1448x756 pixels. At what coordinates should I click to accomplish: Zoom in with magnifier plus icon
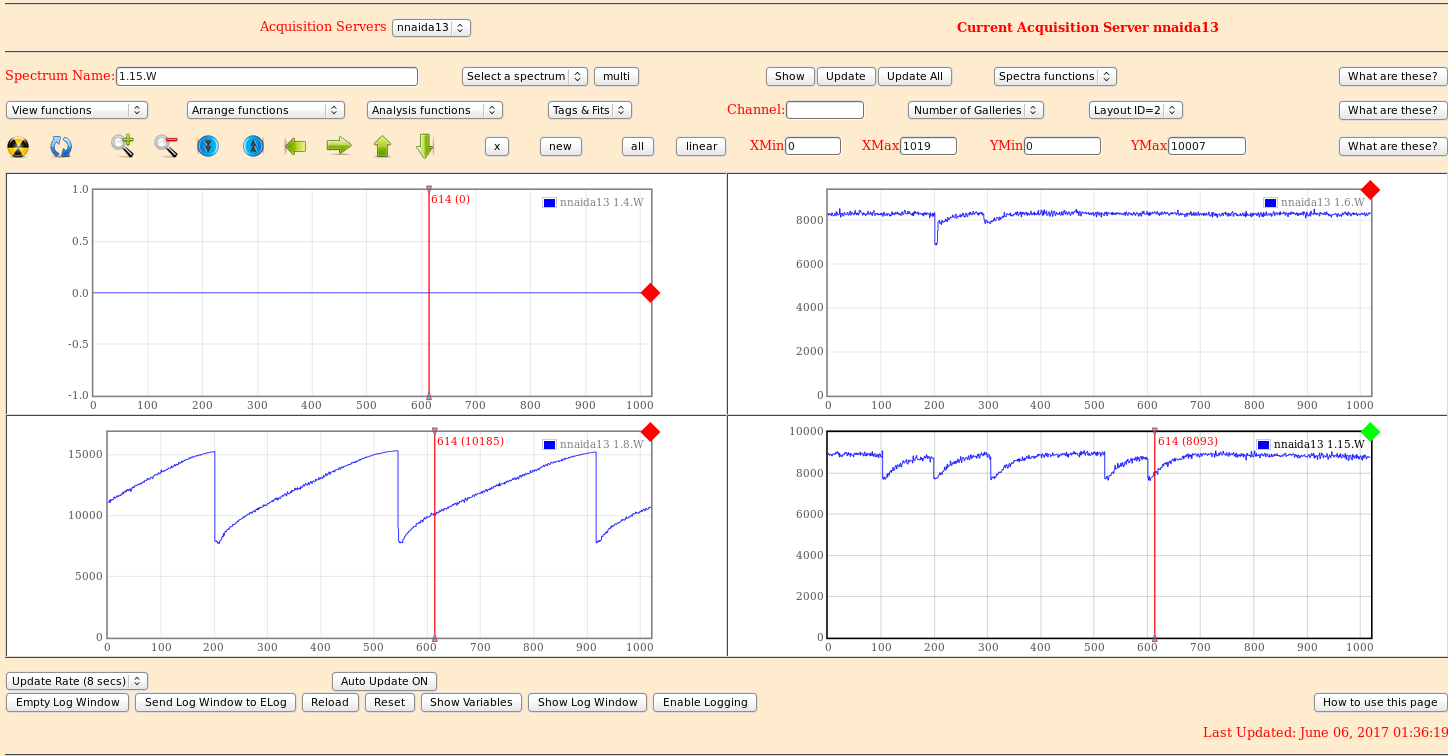(x=123, y=146)
